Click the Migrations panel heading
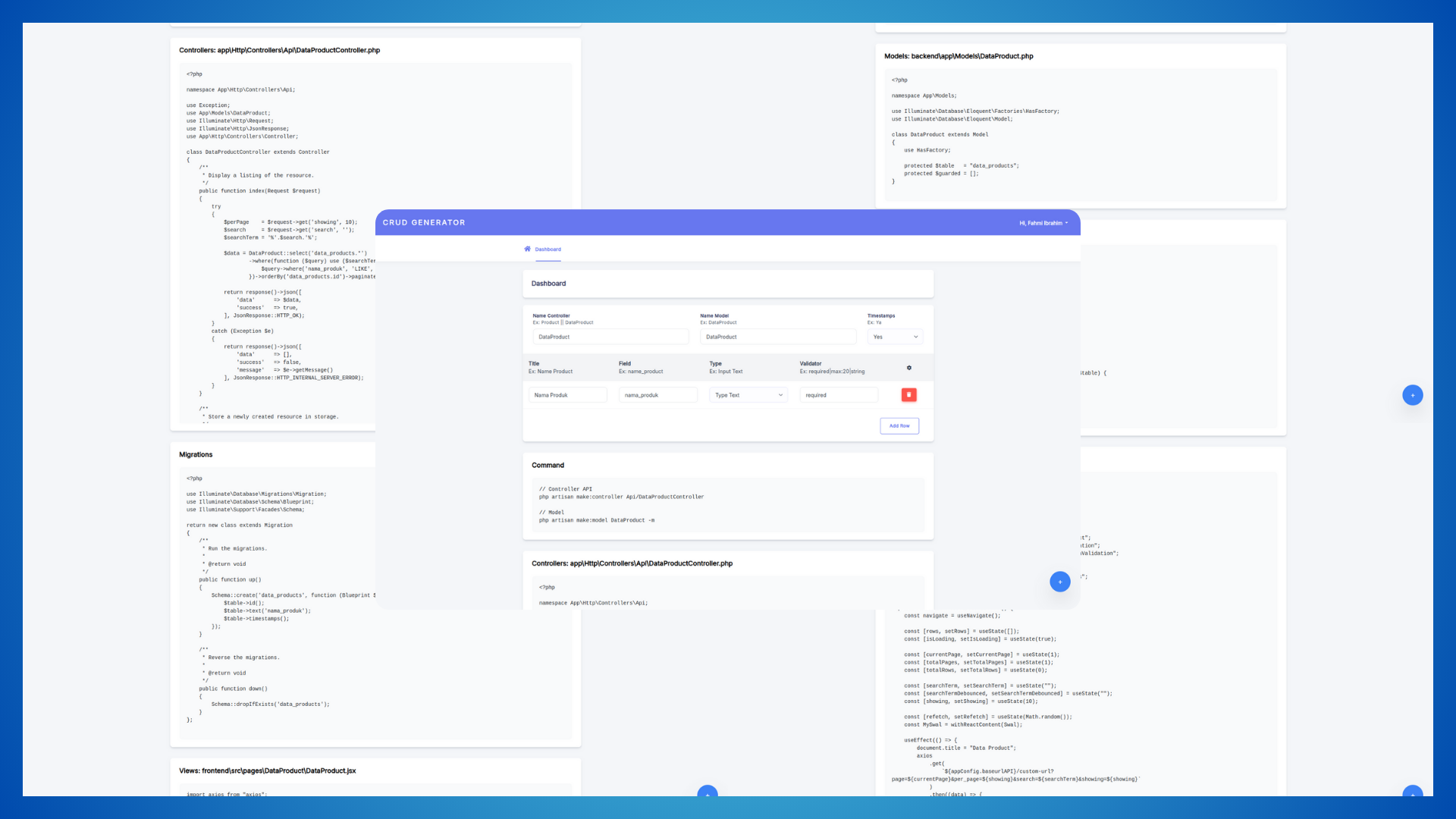 click(196, 455)
